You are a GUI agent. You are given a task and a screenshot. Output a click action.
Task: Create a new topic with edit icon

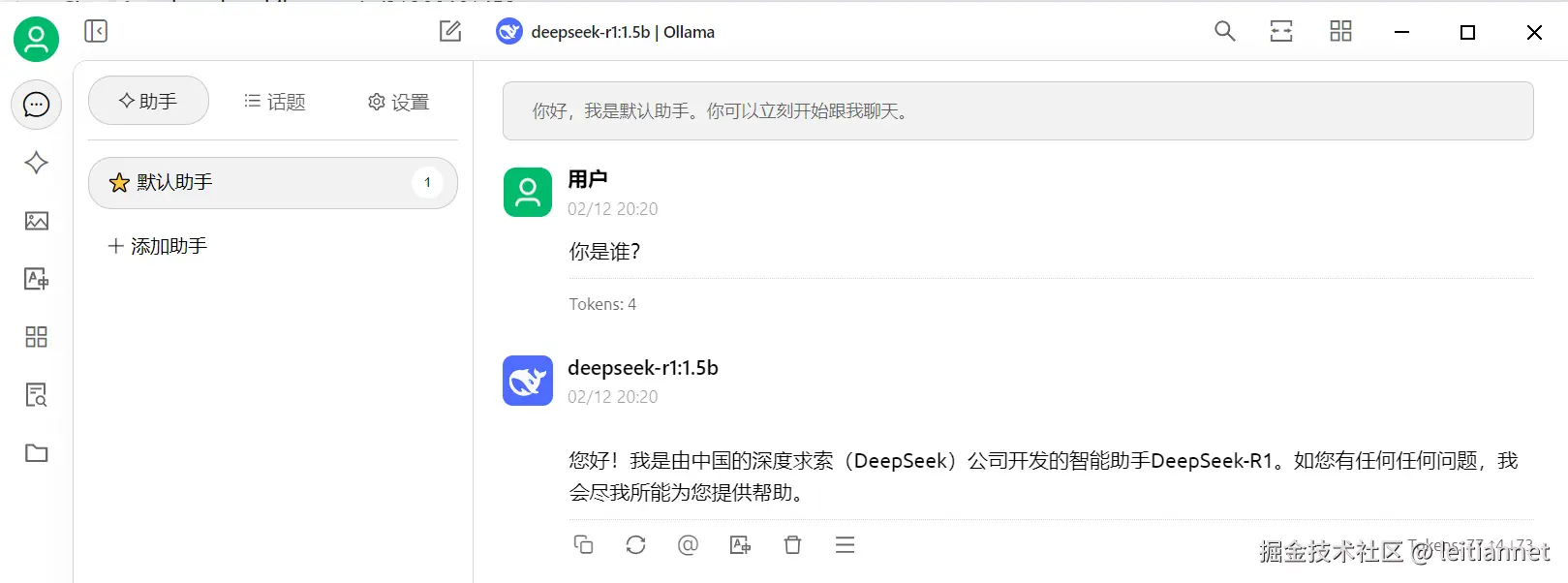[x=450, y=31]
